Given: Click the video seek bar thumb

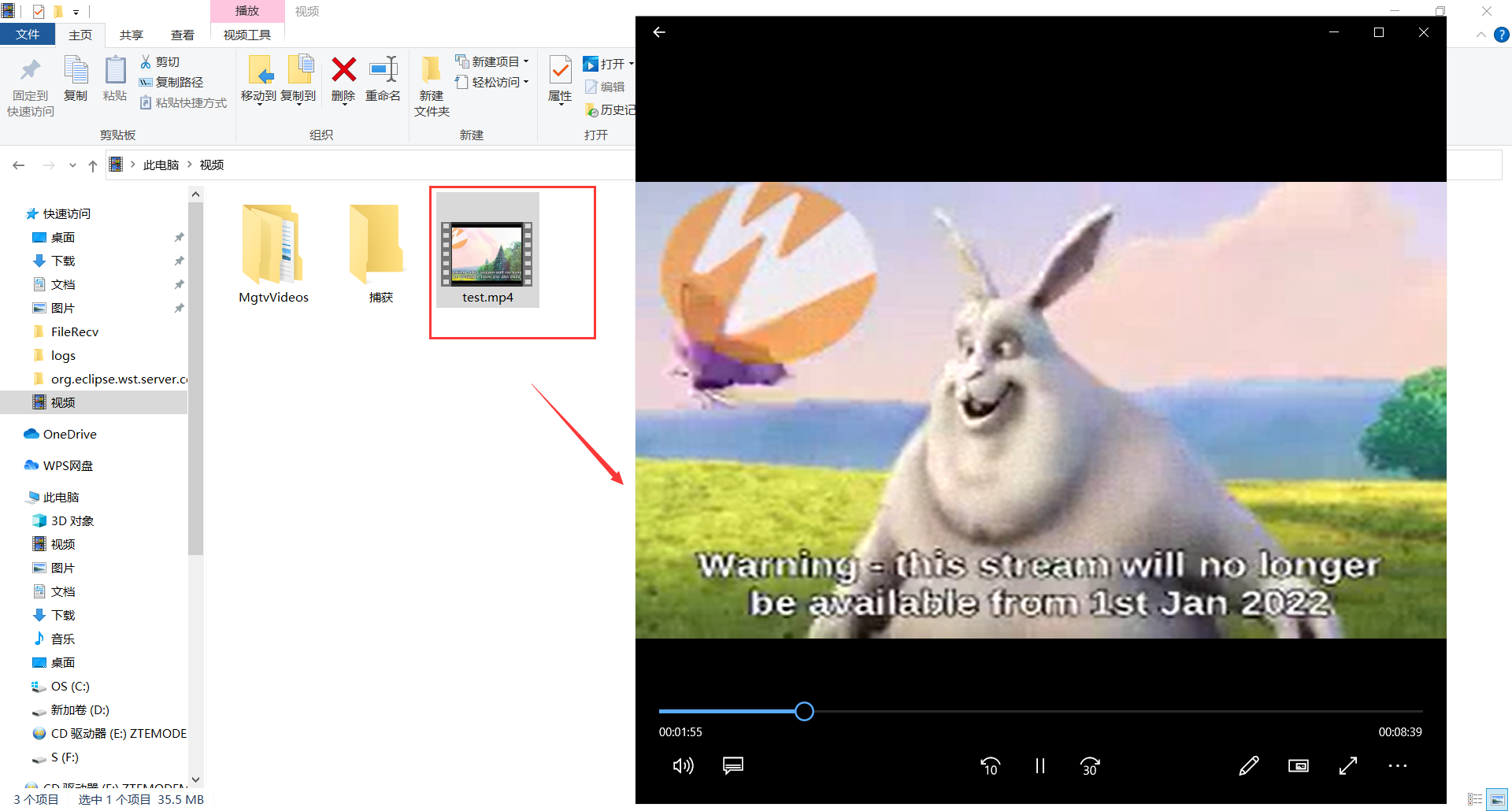Looking at the screenshot, I should (804, 712).
